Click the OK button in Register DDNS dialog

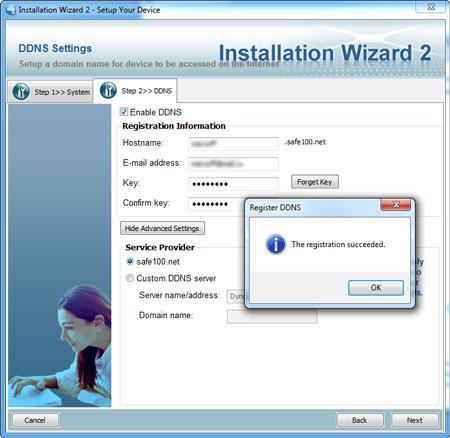click(x=376, y=288)
